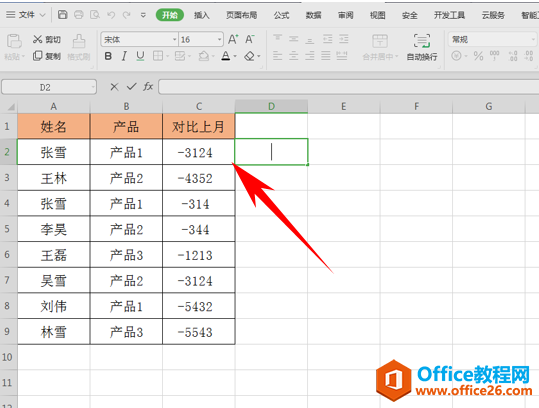This screenshot has width=539, height=408.
Task: Apply cell borders icon
Action: tap(158, 56)
